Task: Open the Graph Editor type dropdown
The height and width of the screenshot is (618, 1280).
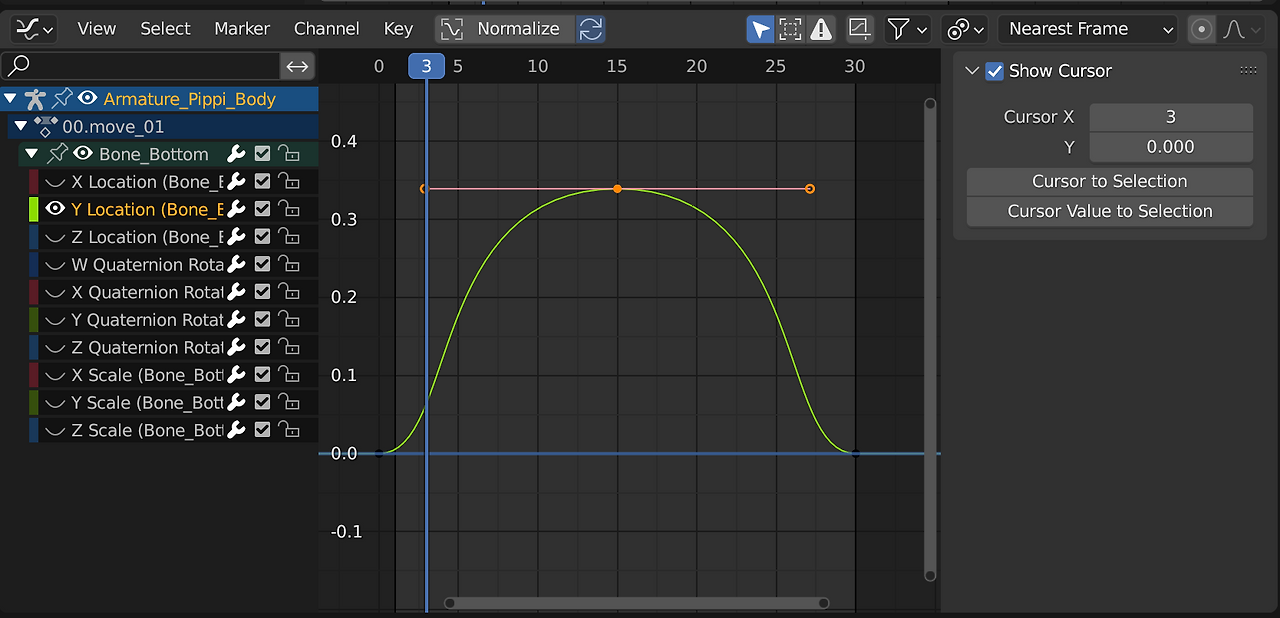Action: click(x=34, y=29)
